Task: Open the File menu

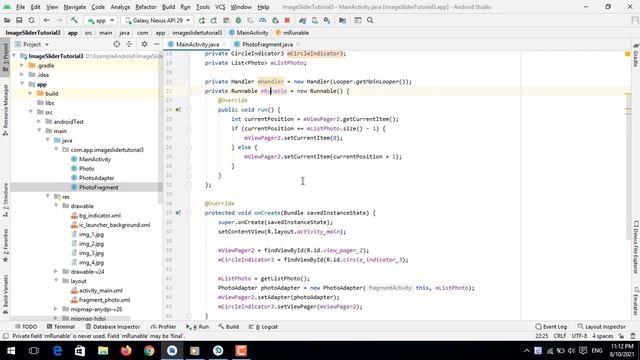Action: (20, 7)
